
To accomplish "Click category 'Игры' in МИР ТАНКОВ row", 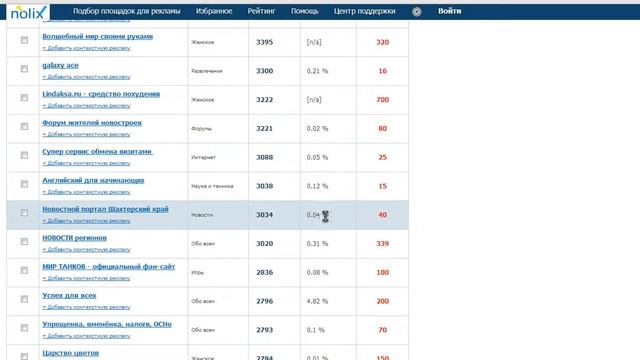I will pos(197,272).
